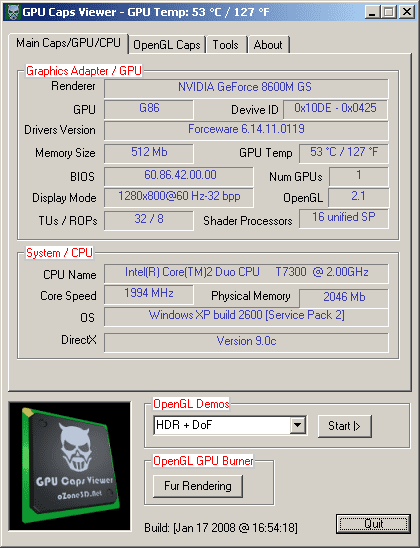This screenshot has width=420, height=548.
Task: Click the 16 unified SP shader field
Action: tap(343, 219)
